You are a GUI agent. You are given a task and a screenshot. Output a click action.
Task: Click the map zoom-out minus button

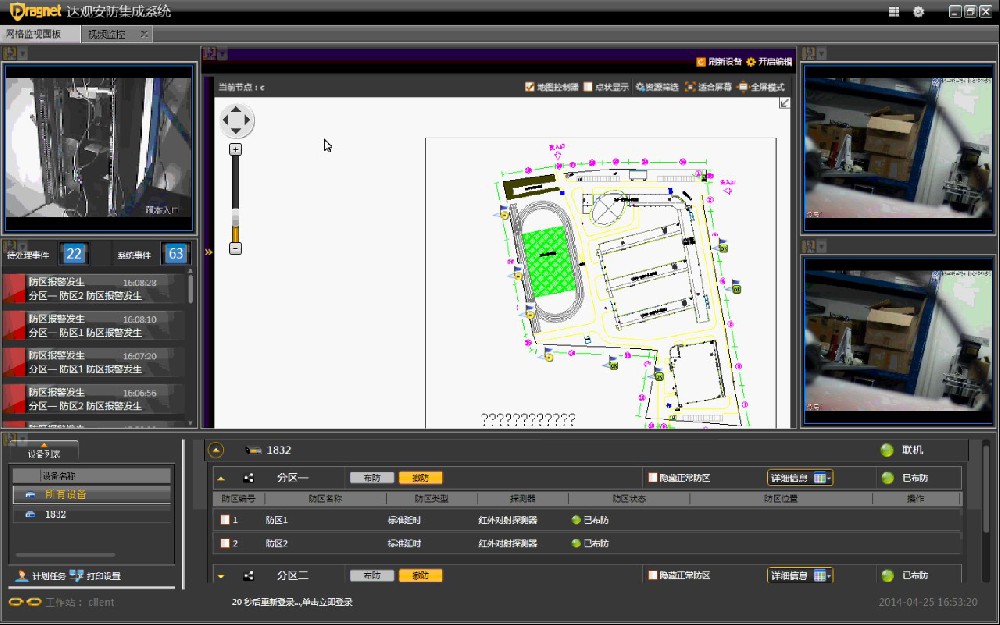click(x=236, y=248)
